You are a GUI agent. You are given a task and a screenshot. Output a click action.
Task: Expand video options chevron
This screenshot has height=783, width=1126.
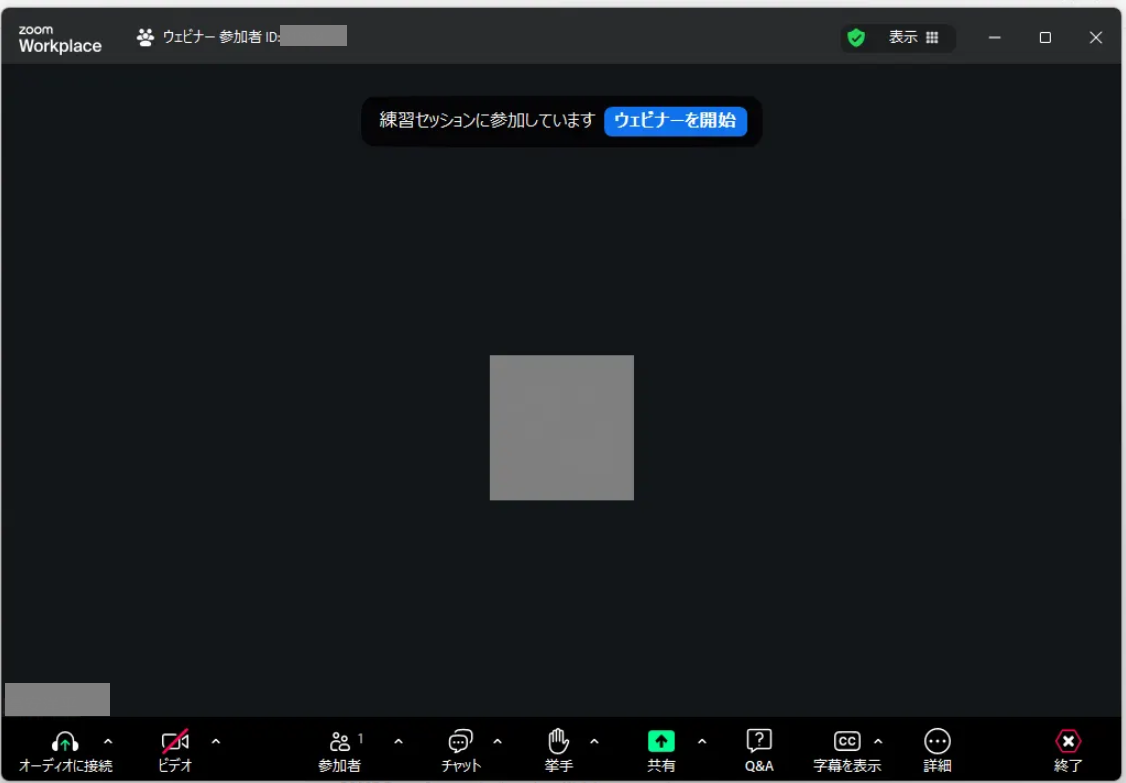(216, 742)
